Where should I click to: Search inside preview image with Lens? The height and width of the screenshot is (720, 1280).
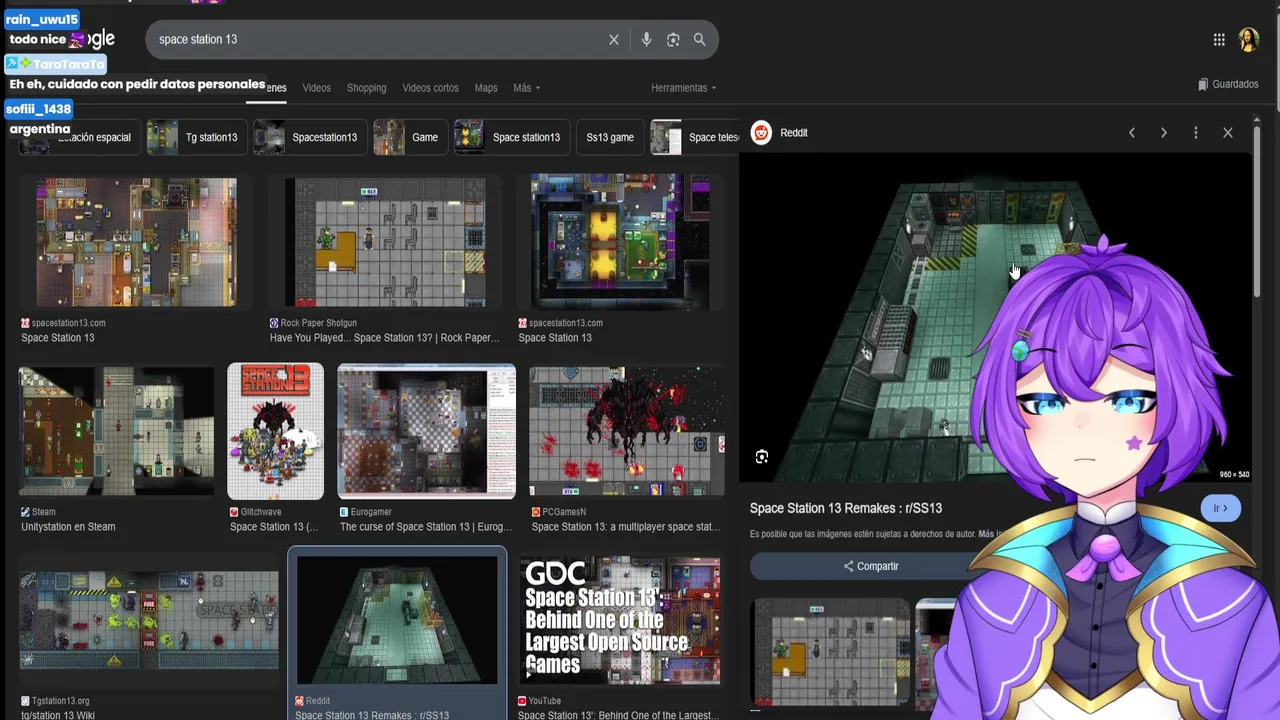coord(762,457)
